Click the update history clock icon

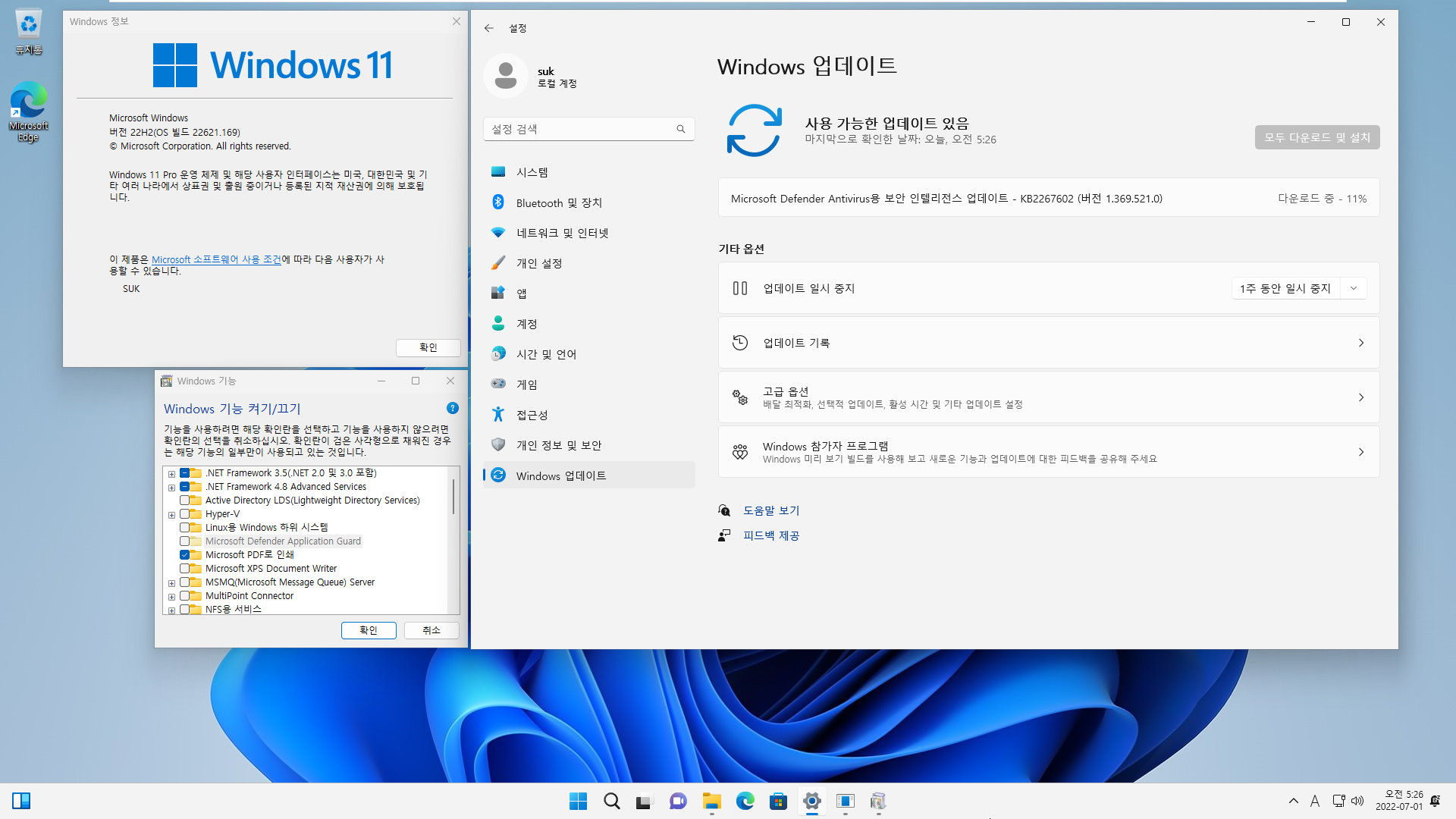click(x=740, y=343)
